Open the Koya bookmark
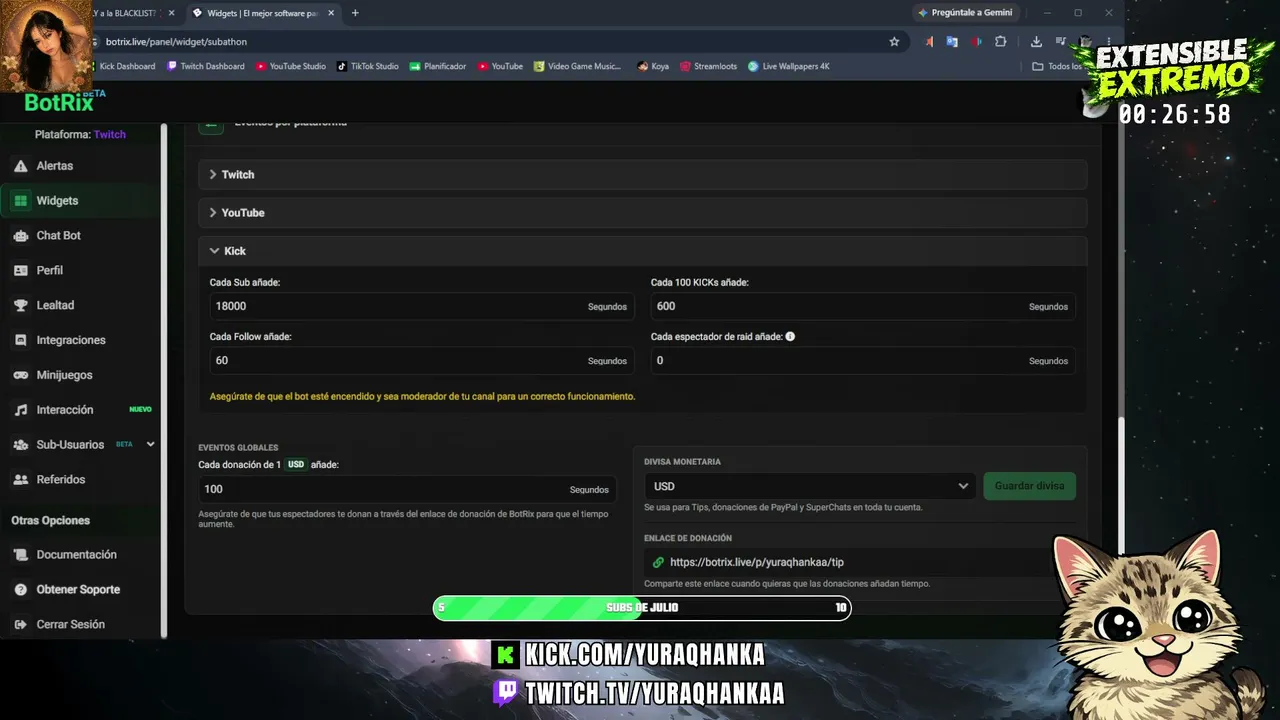This screenshot has height=720, width=1280. (x=653, y=67)
